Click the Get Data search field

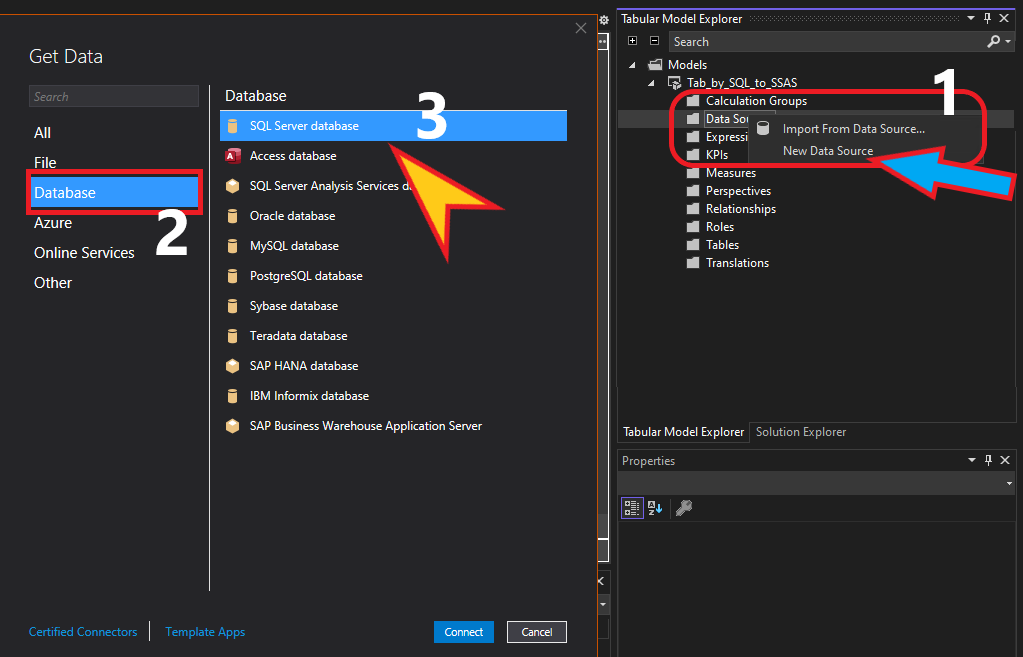pyautogui.click(x=114, y=97)
